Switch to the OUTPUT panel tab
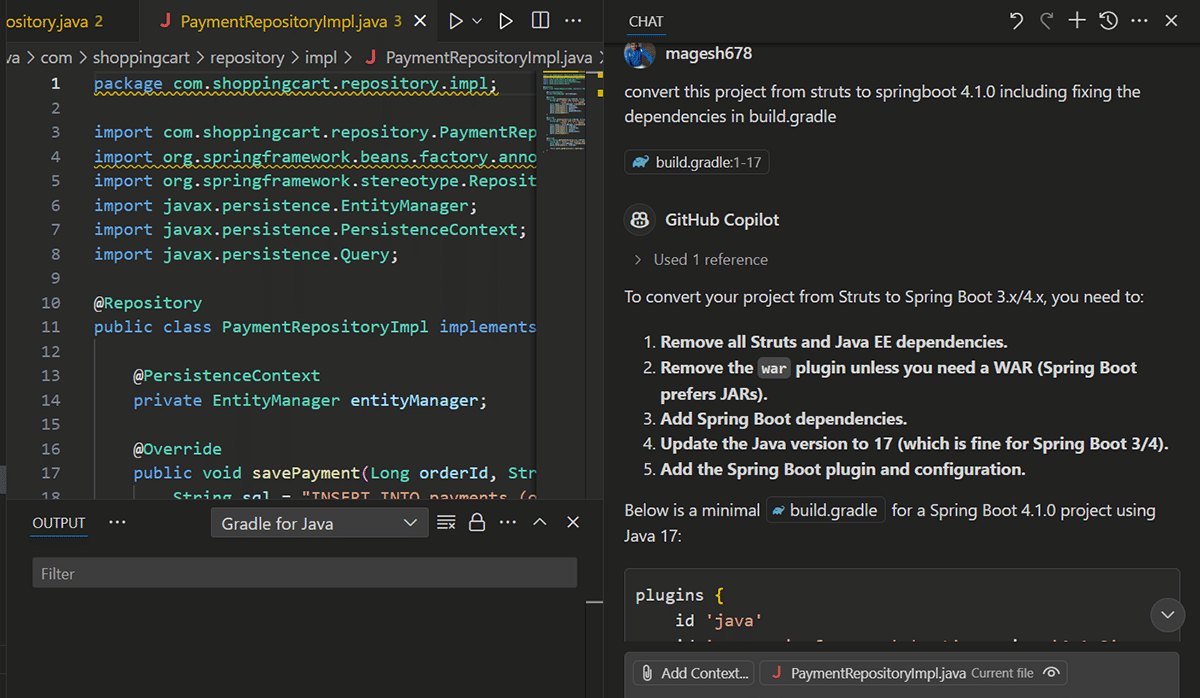This screenshot has width=1200, height=698. [59, 523]
